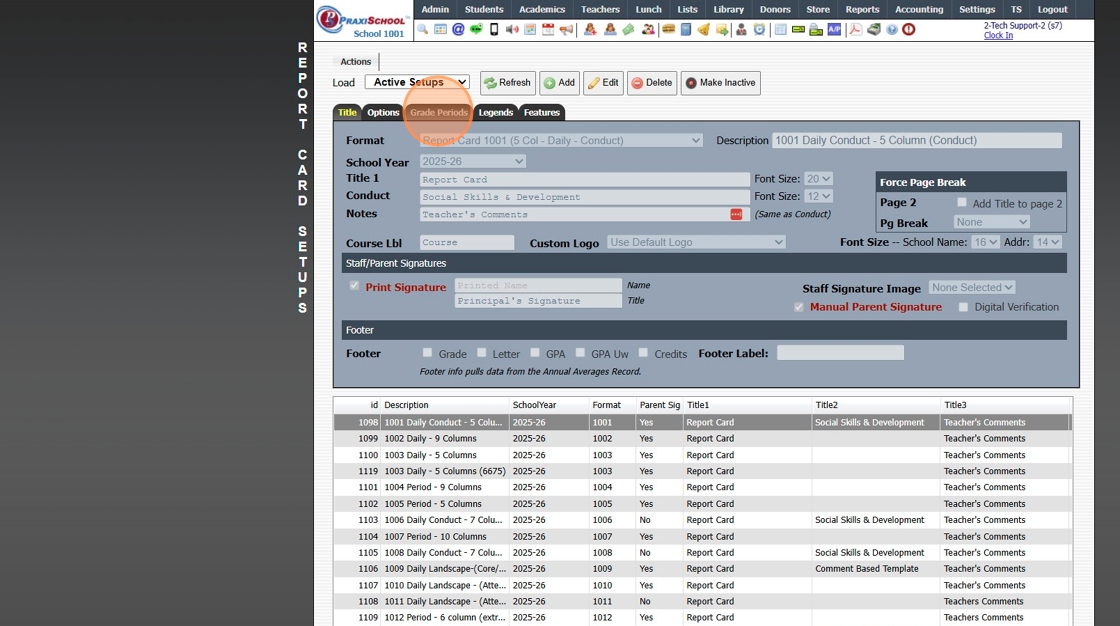
Task: Click the Clock In link
Action: pyautogui.click(x=998, y=35)
